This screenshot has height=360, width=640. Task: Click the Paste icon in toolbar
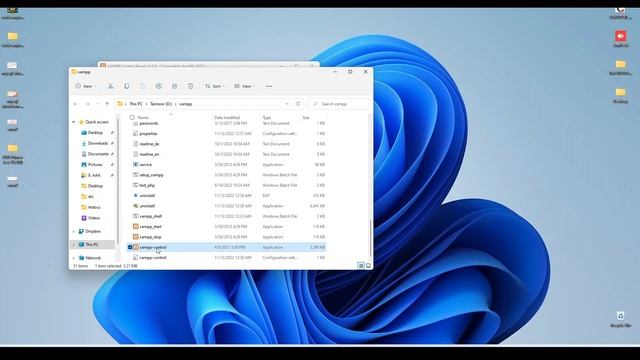pos(142,86)
